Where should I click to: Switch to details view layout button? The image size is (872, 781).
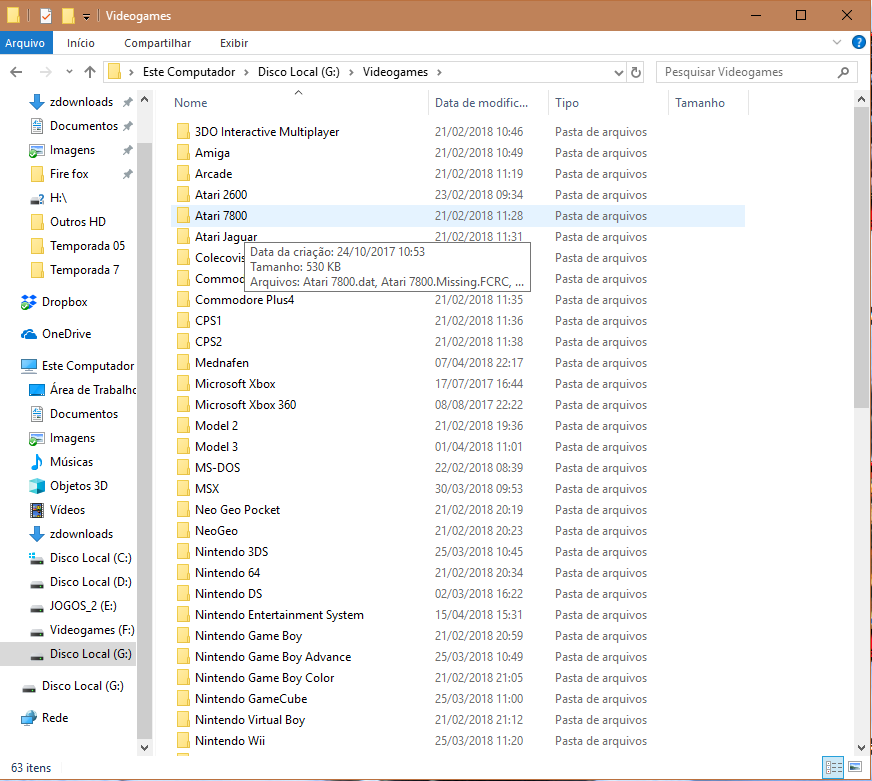(x=833, y=768)
